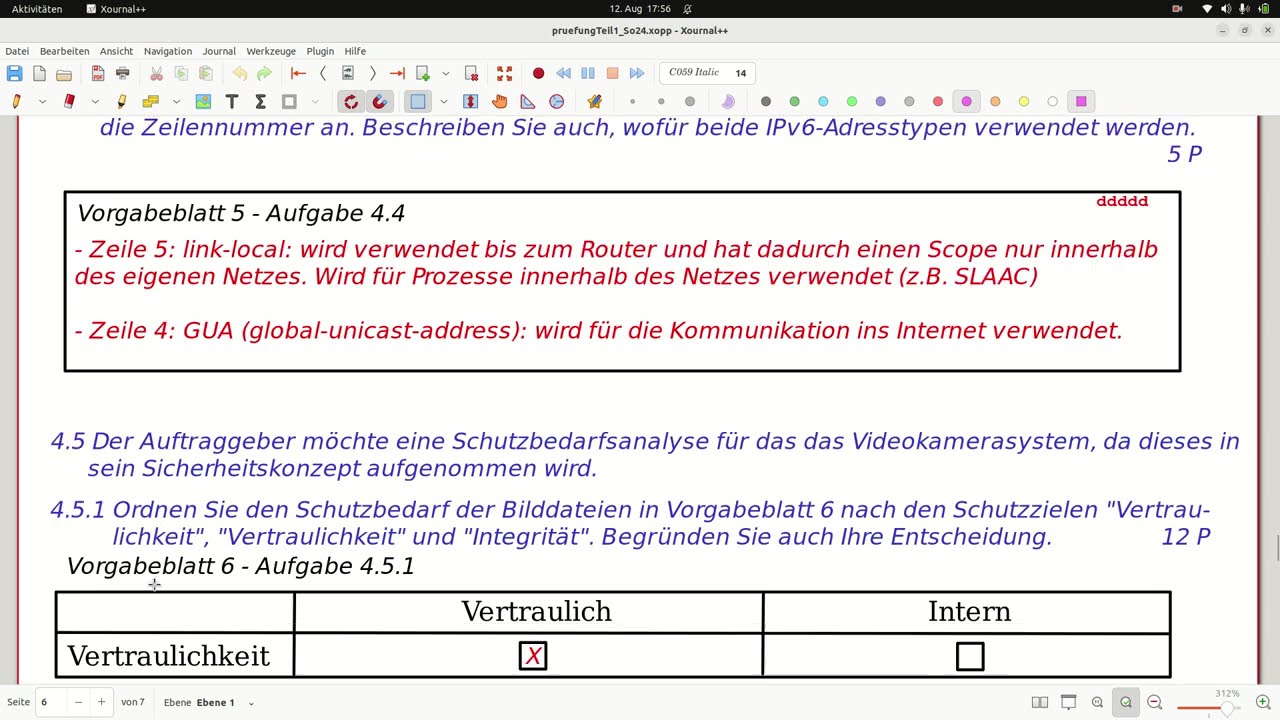Open the Navigation menu
Screen dimensions: 1280x720
[x=168, y=51]
